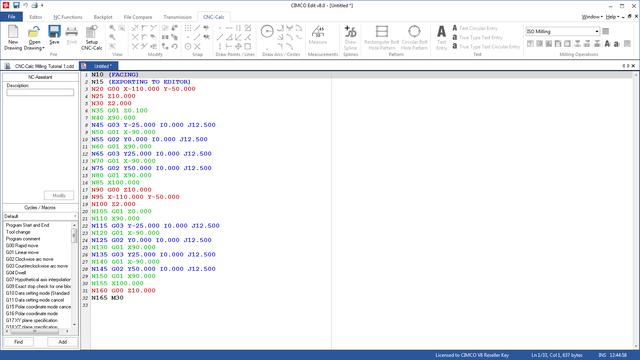Open Setup CNC-Calc

click(91, 37)
